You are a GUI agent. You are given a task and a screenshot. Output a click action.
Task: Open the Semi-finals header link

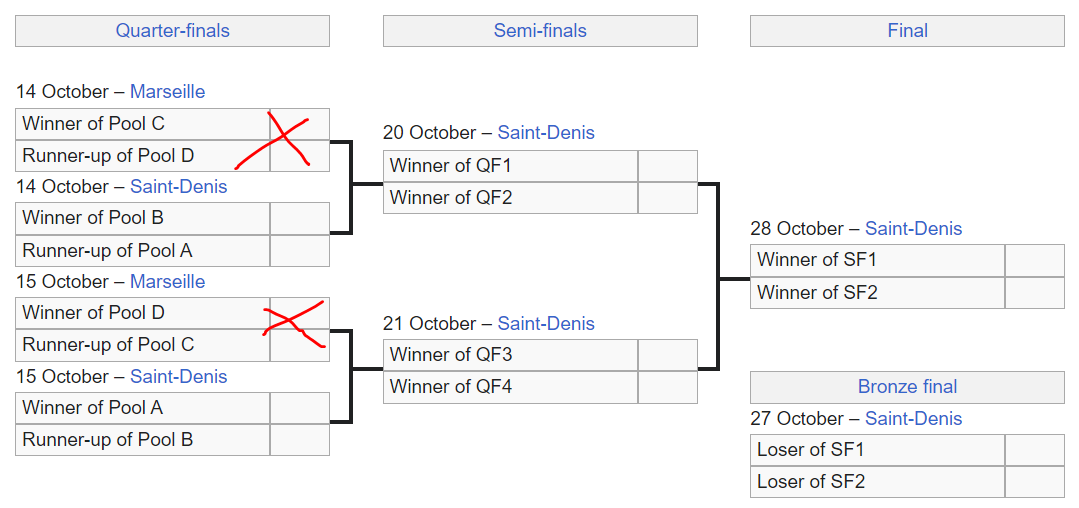pos(540,31)
